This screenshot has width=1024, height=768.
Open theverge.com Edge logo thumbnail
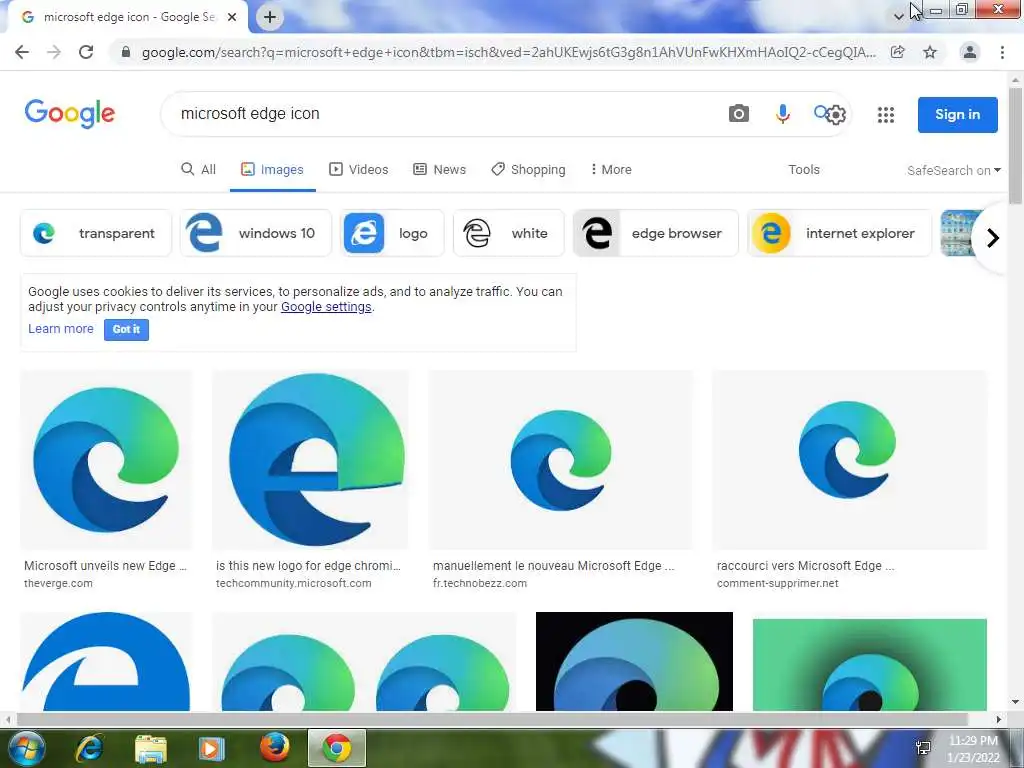(106, 460)
